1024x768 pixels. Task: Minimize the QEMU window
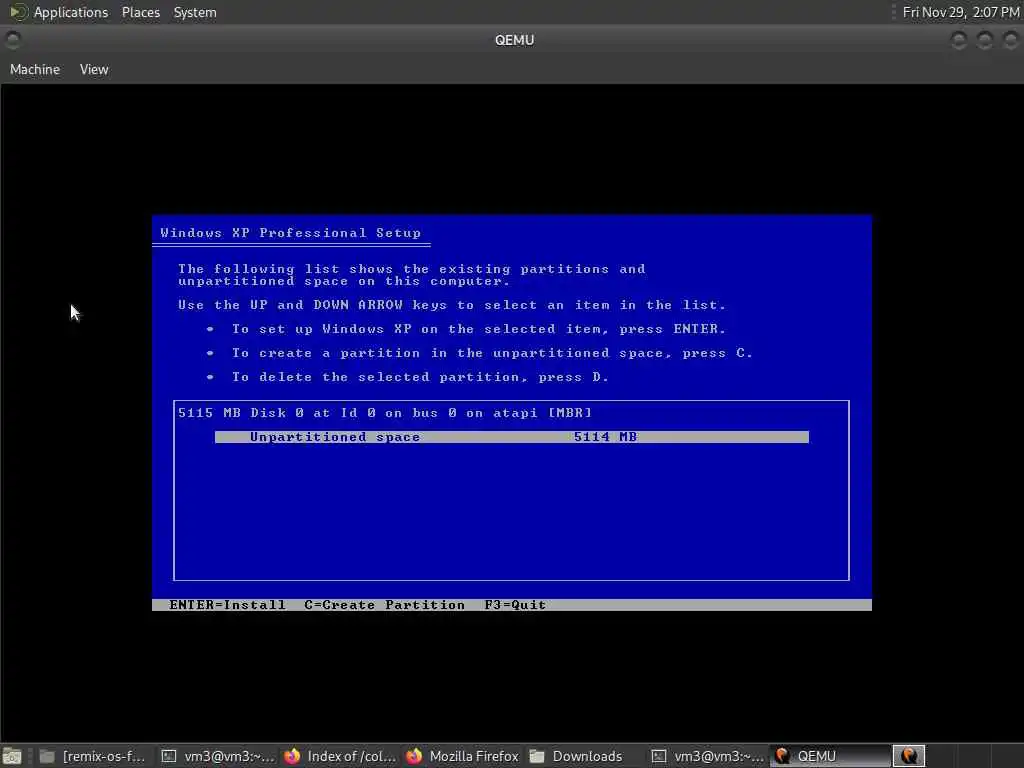[959, 40]
